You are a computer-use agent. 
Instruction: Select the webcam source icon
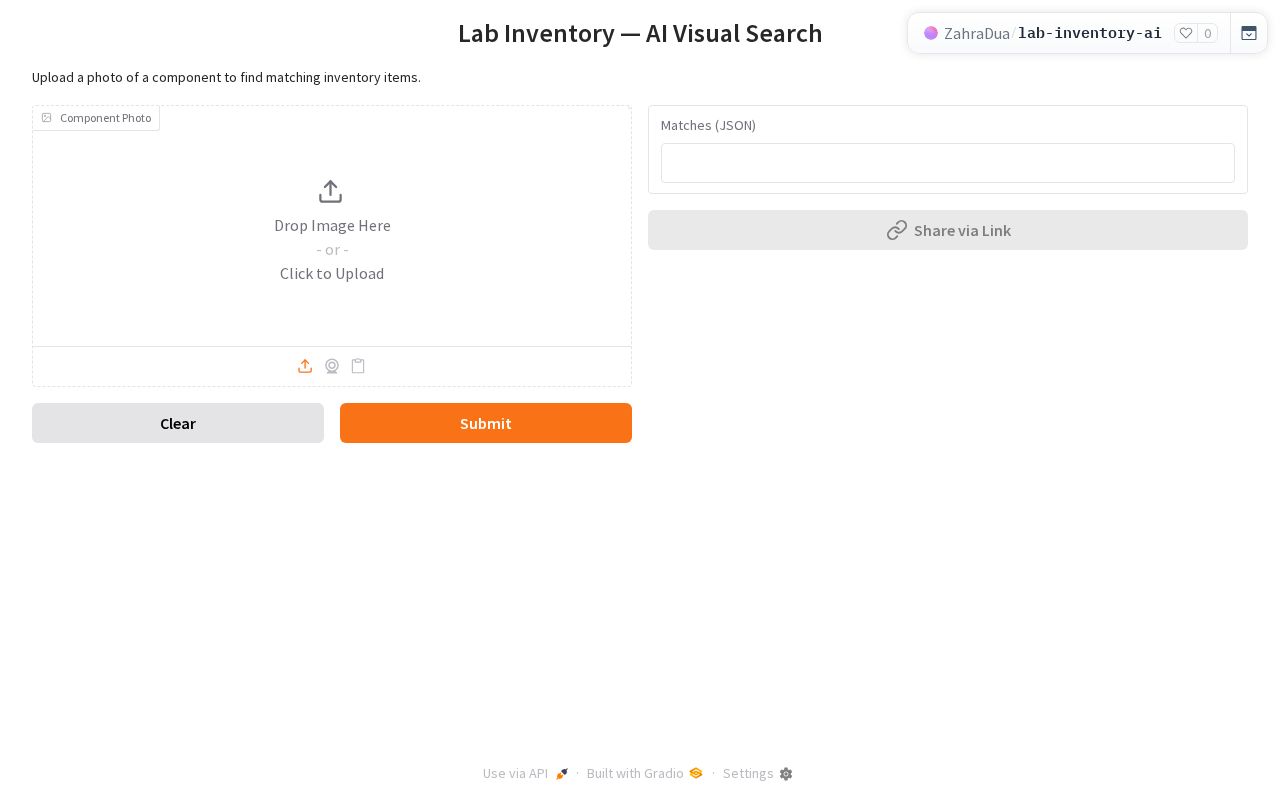(332, 366)
